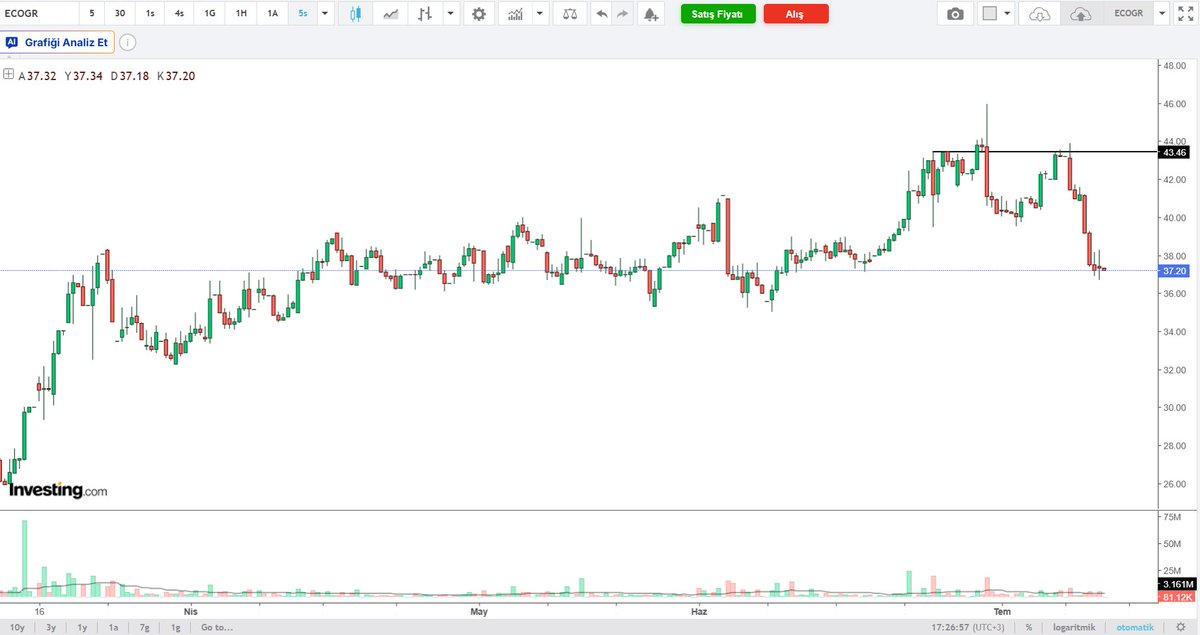Image resolution: width=1200 pixels, height=635 pixels.
Task: Take chart snapshot camera icon
Action: click(956, 14)
